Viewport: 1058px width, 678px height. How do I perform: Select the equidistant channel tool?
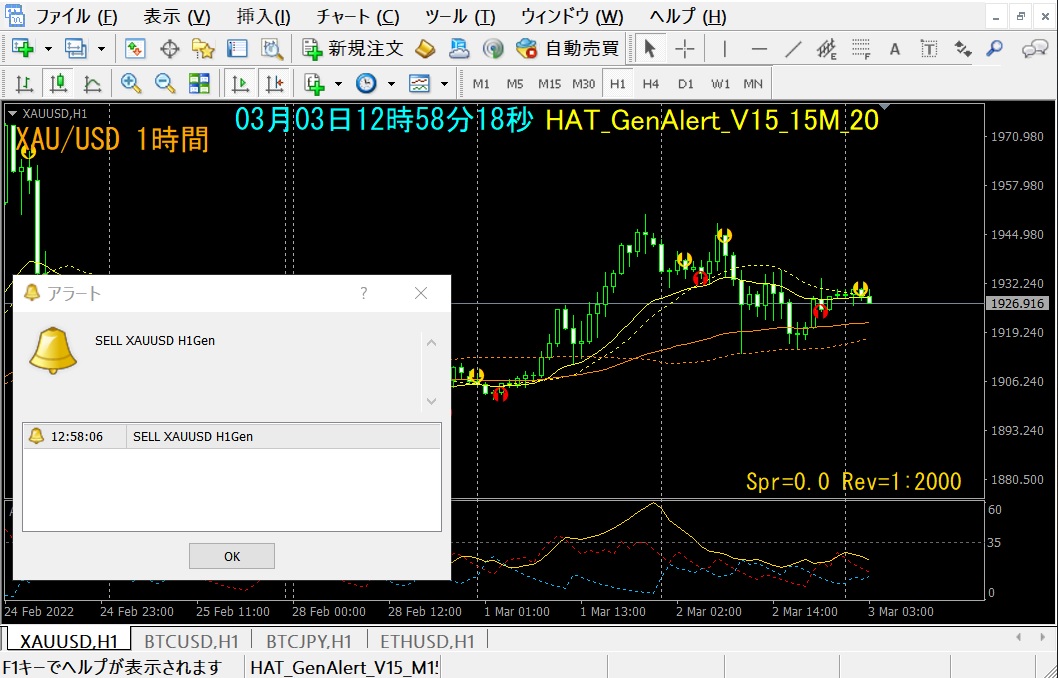(x=827, y=49)
